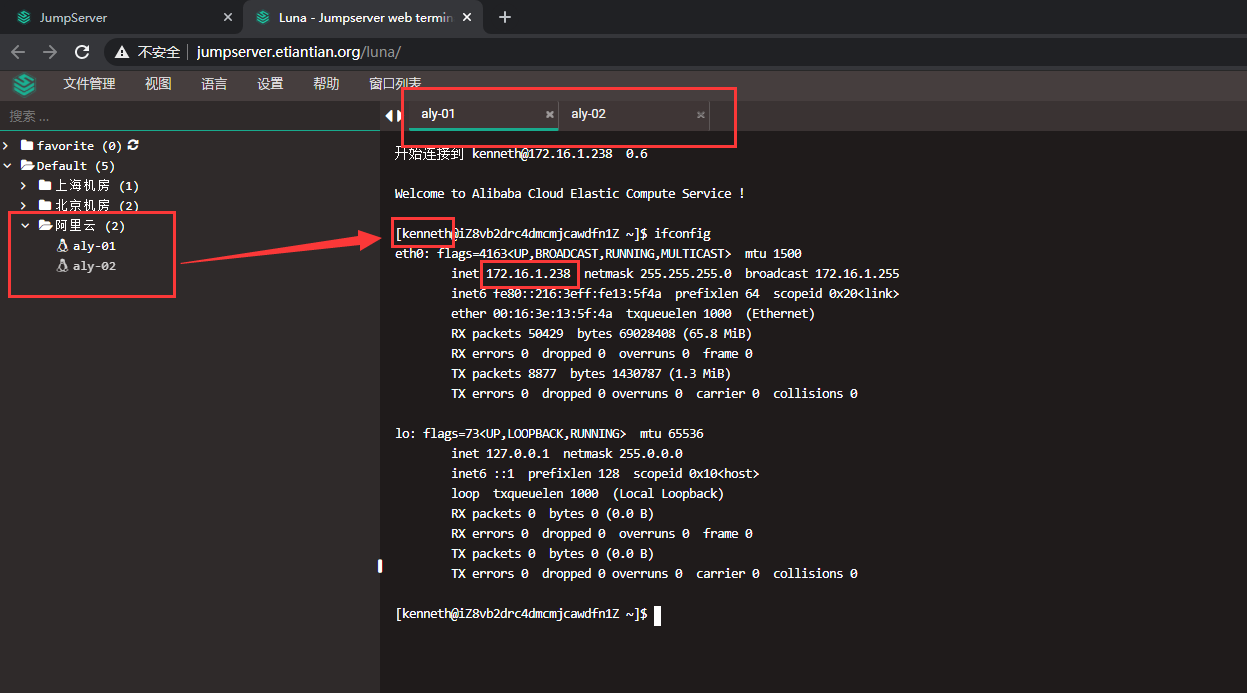Viewport: 1247px width, 693px height.
Task: Click the 阿里云 open folder icon
Action: click(45, 226)
